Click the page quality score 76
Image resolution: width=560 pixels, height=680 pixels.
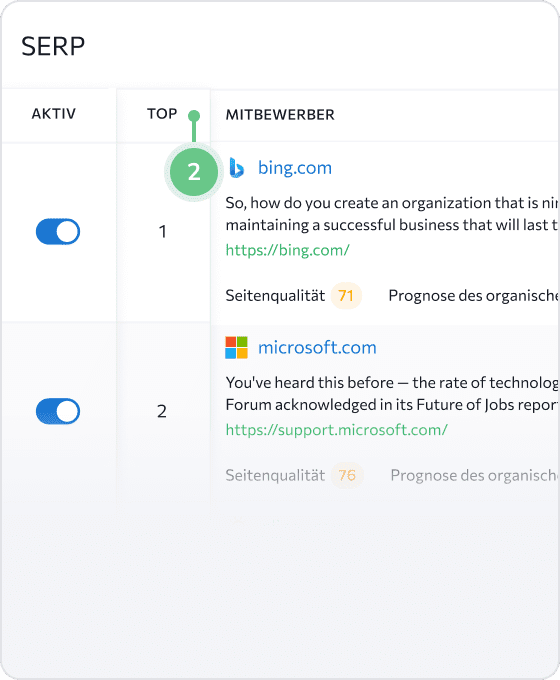click(x=347, y=475)
